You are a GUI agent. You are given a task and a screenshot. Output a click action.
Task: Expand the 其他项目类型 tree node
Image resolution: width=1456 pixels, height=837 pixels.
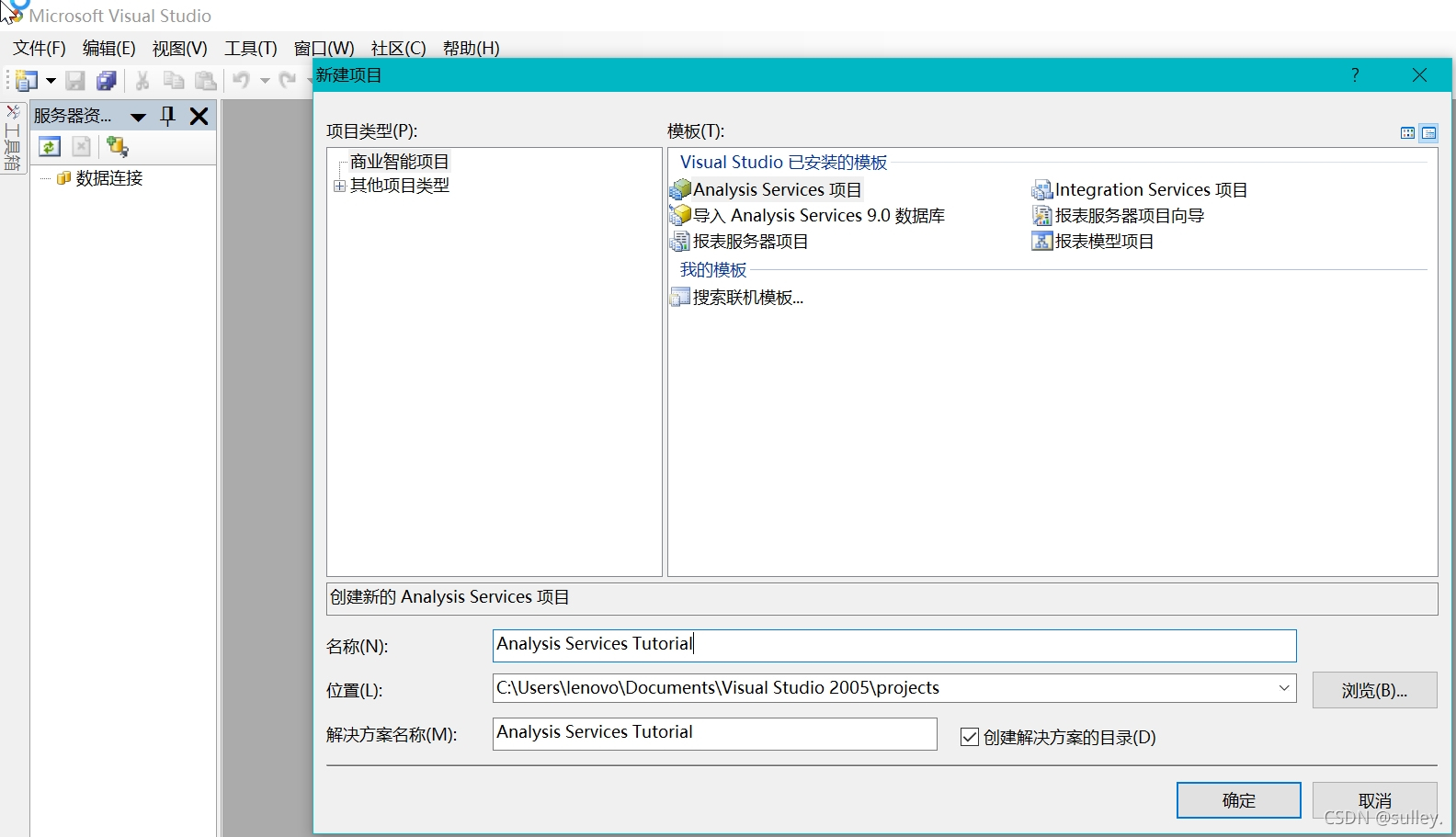[339, 186]
